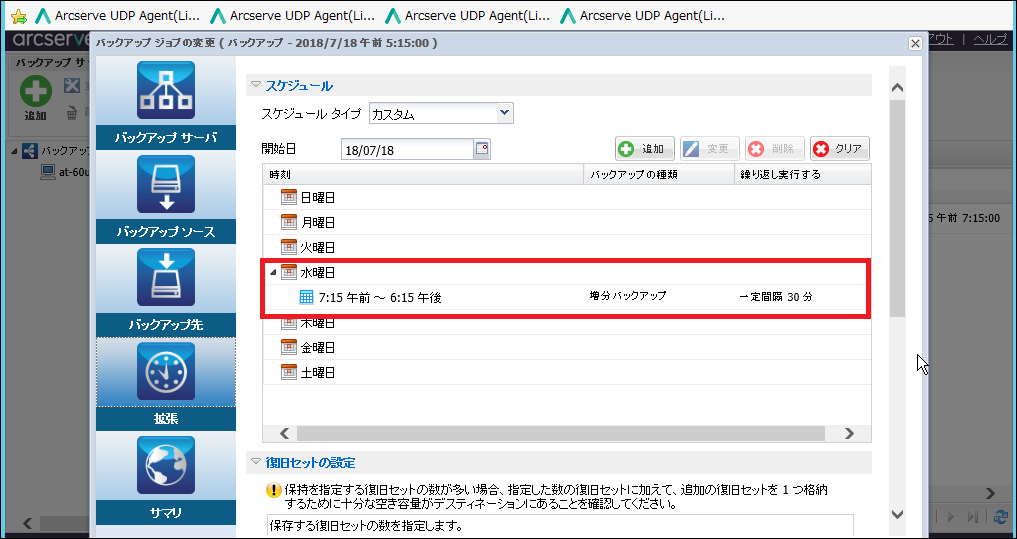The image size is (1017, 539).
Task: Click the 日曜日 calendar icon
Action: (289, 197)
